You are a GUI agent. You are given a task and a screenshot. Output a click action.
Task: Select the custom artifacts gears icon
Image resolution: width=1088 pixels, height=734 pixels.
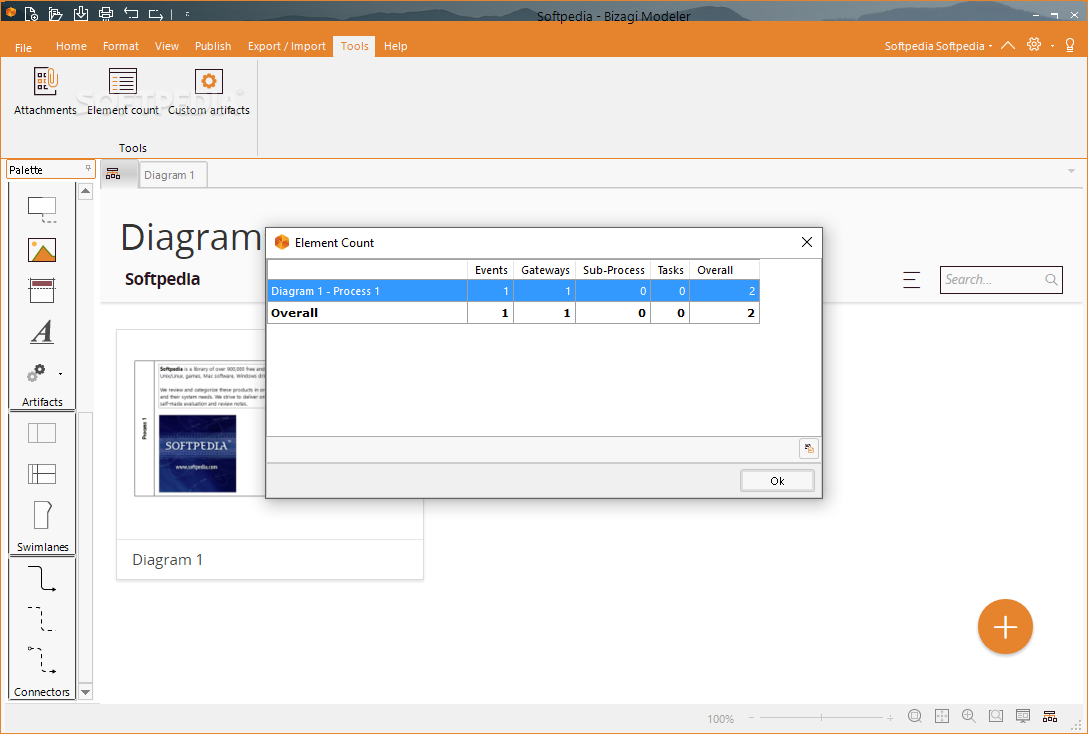point(36,373)
